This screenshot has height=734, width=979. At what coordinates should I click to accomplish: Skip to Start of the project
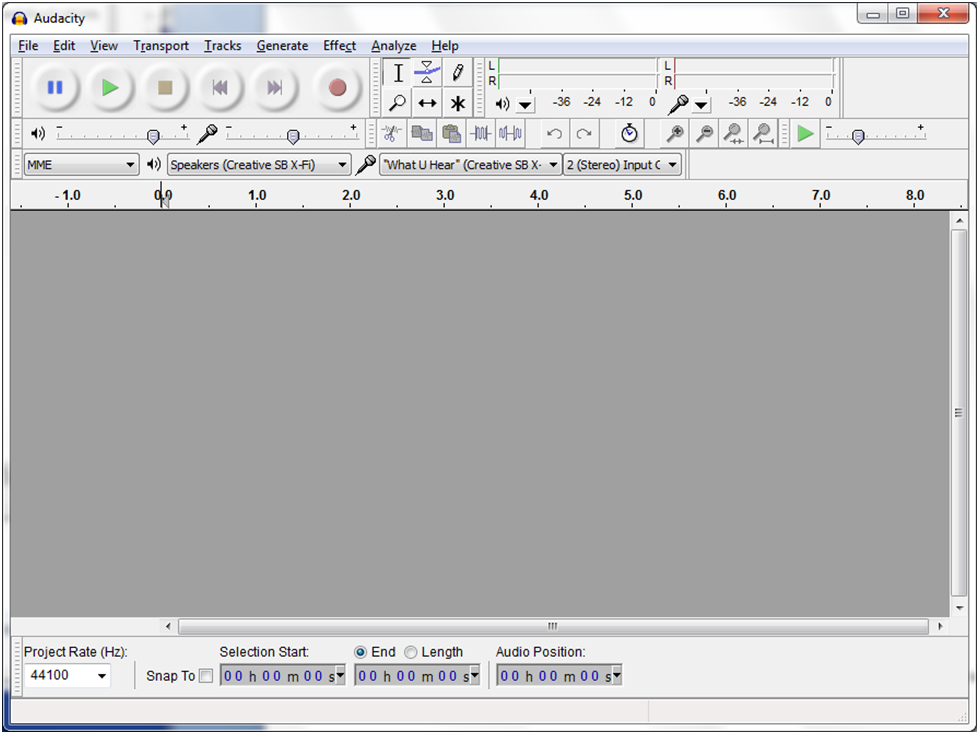point(220,87)
